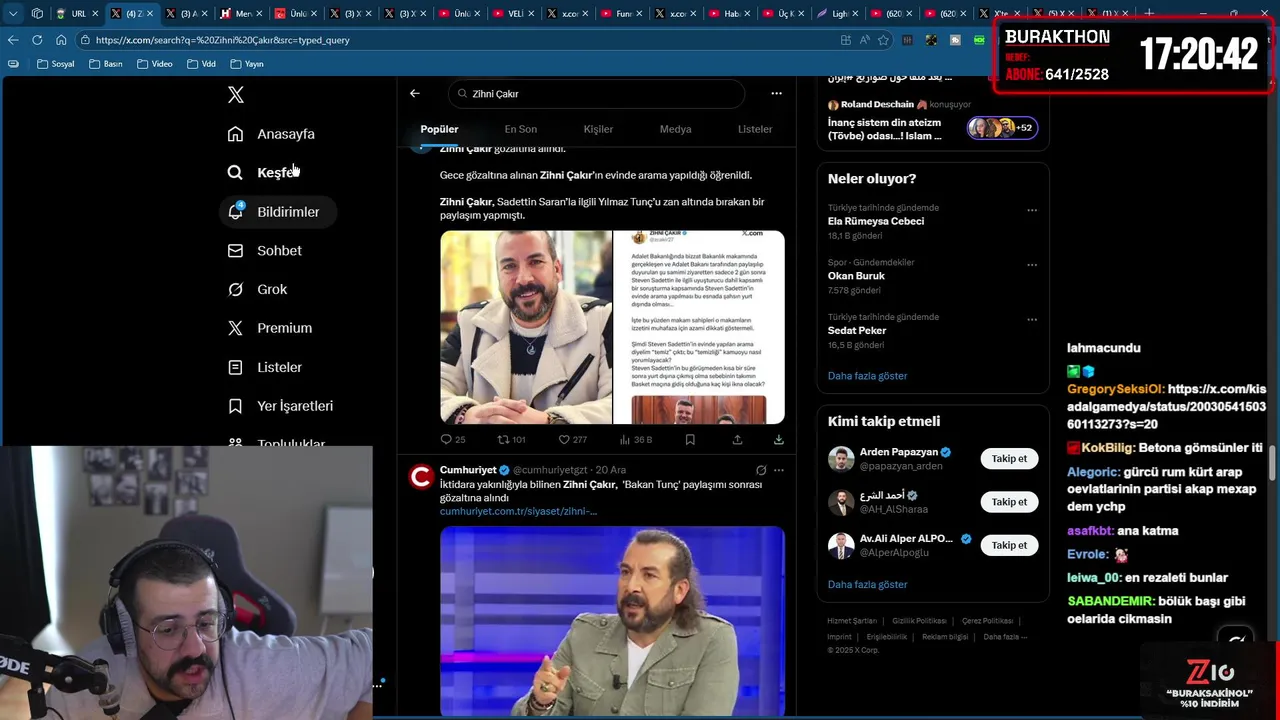Join space listeners avatars +52
1280x720 pixels.
(x=1002, y=127)
